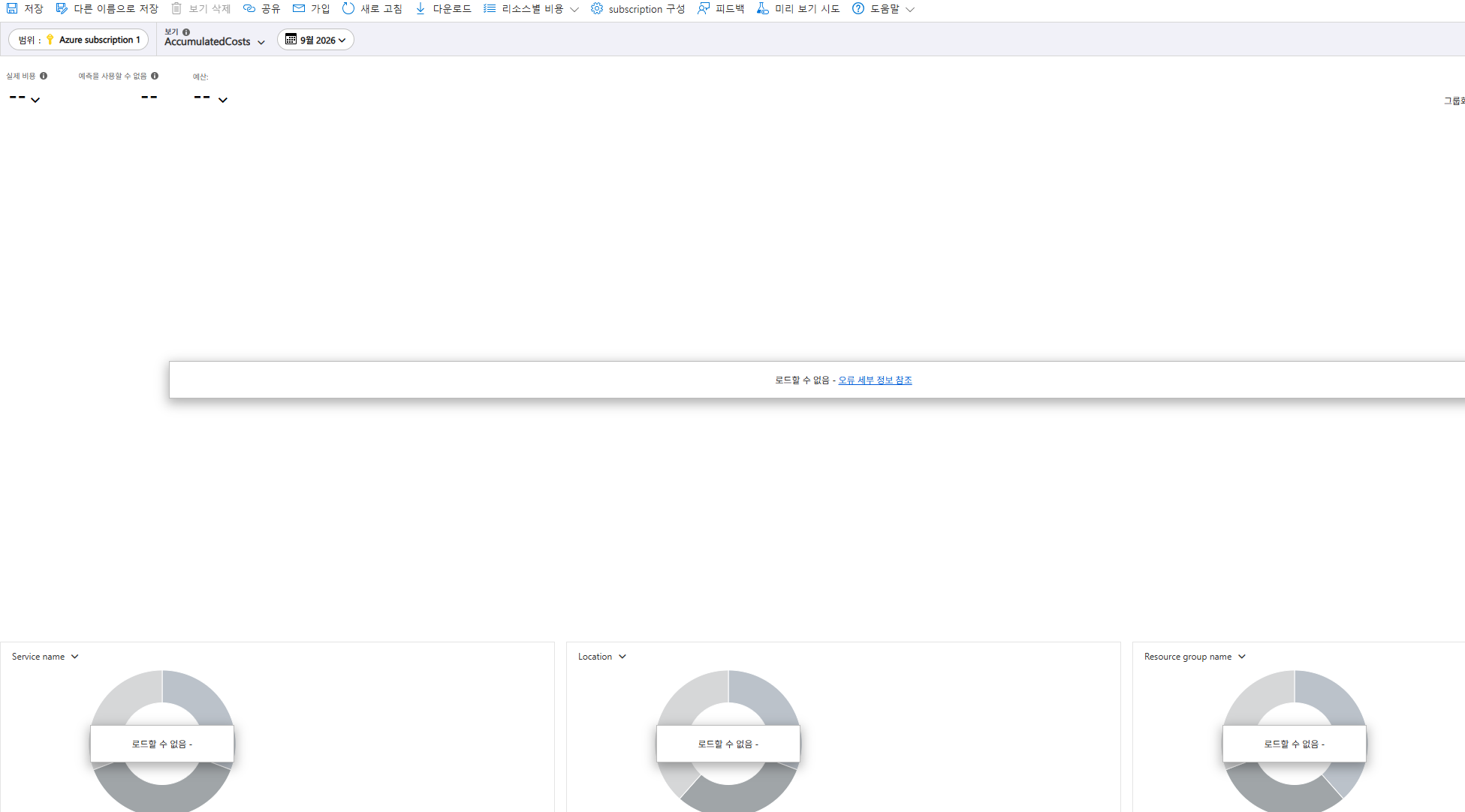Click the 다른 이름으로 저장 label
This screenshot has width=1465, height=812.
pos(116,9)
